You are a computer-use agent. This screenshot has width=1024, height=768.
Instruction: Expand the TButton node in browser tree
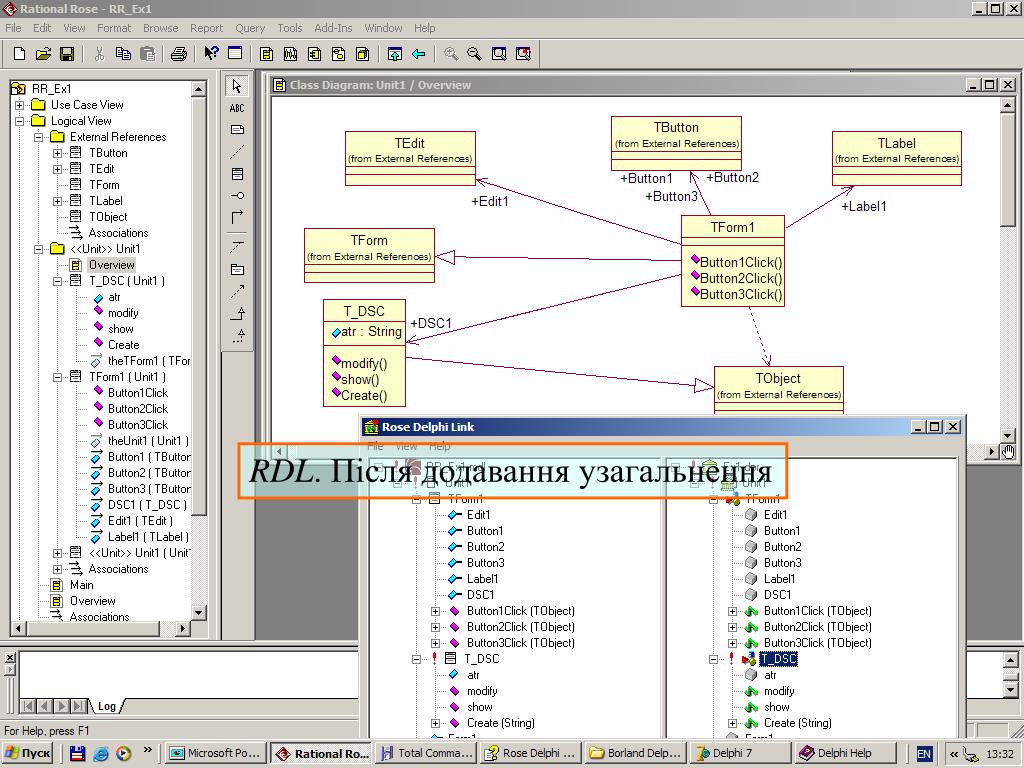point(57,153)
